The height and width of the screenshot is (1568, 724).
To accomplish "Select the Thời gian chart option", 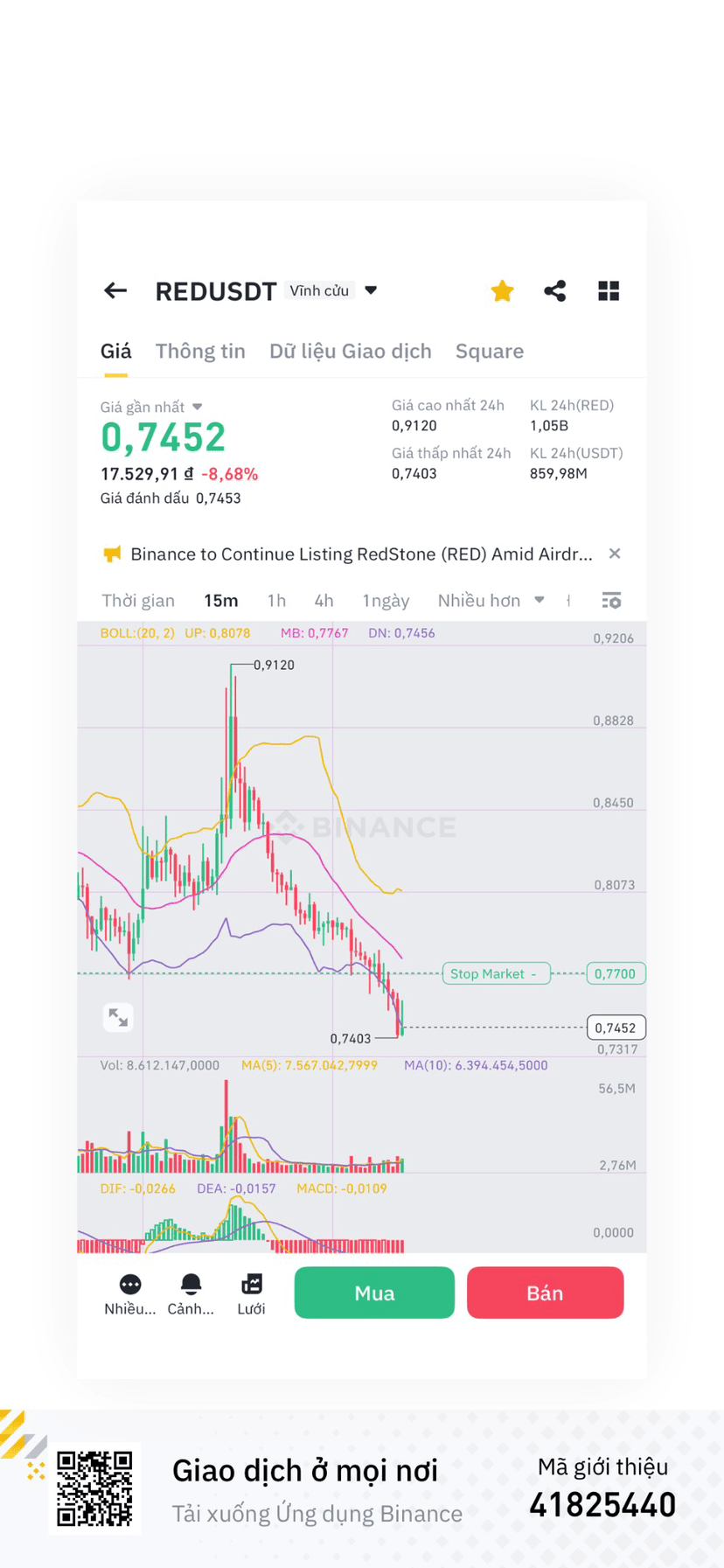I will tap(138, 600).
